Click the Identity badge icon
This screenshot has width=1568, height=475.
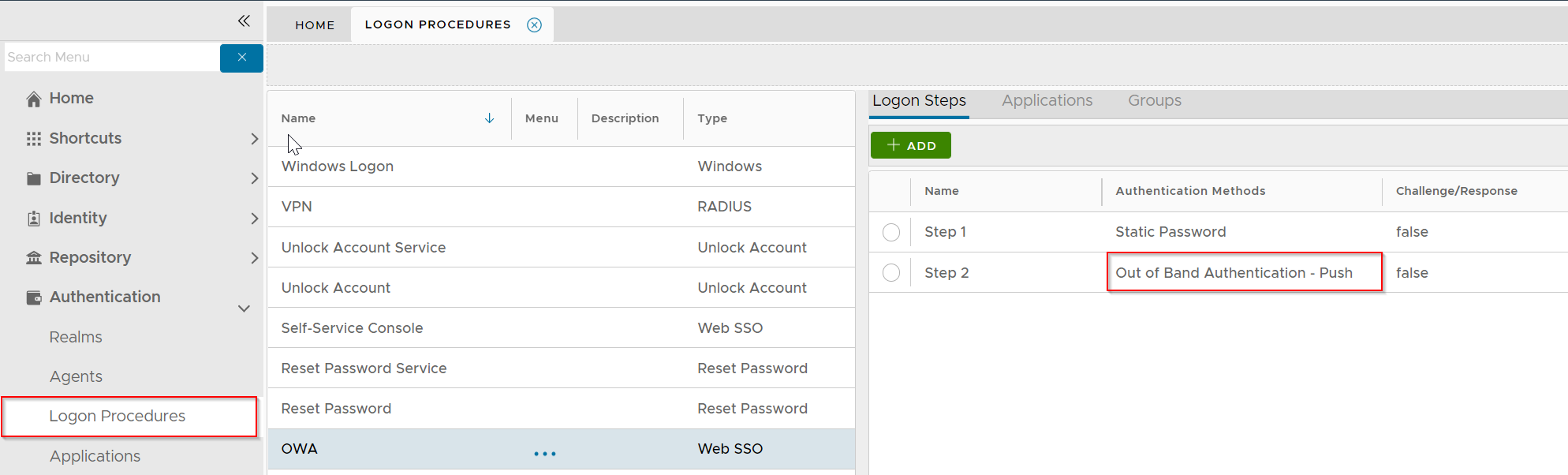click(x=33, y=219)
